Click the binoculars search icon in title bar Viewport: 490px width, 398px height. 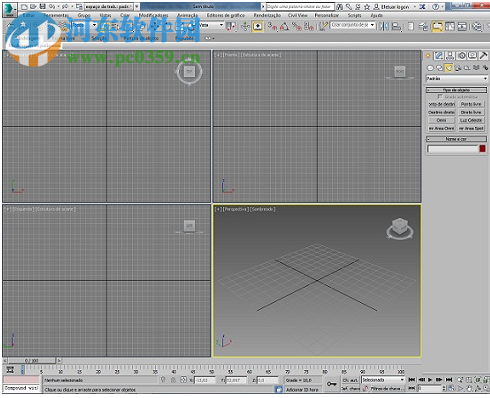click(339, 7)
